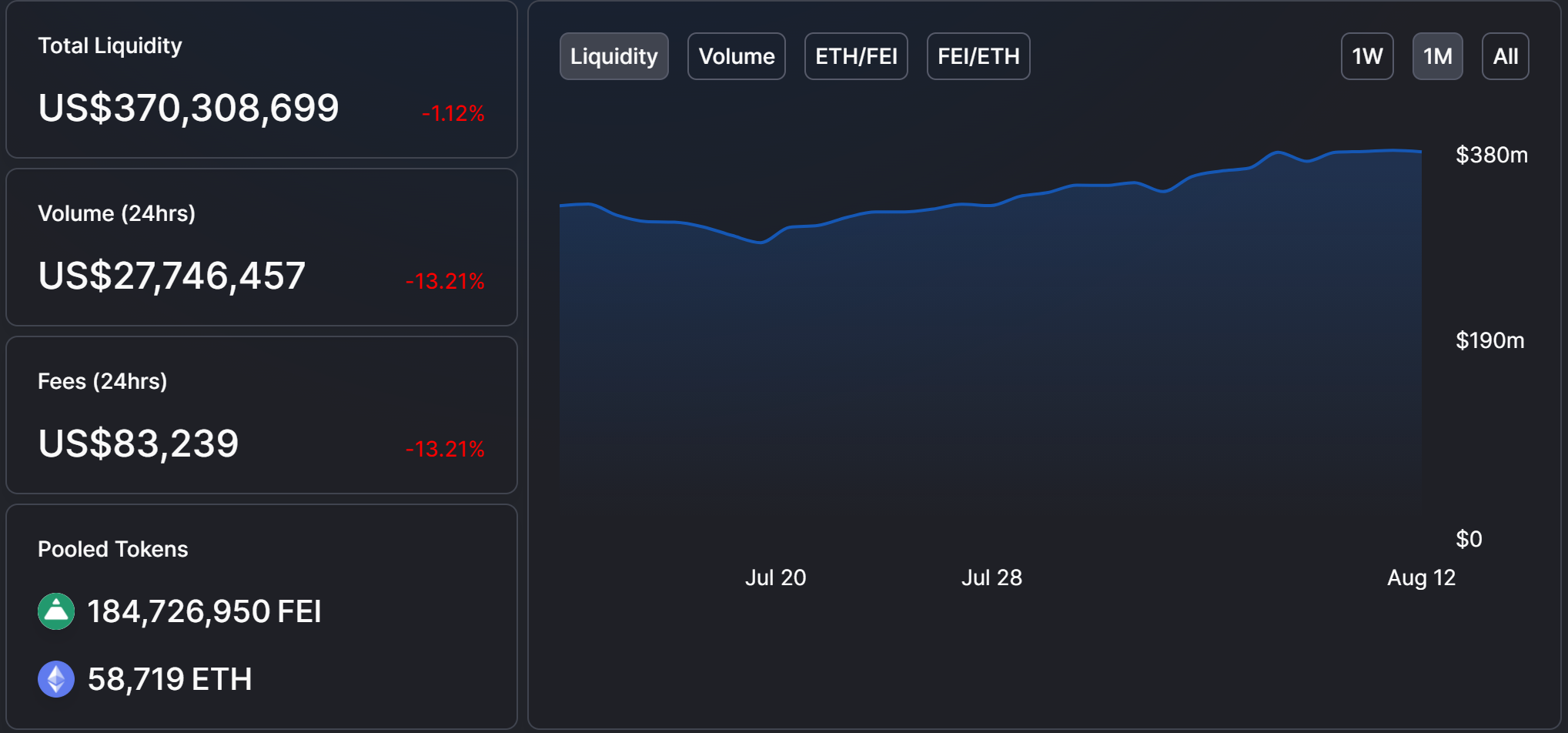Click the $190m axis label
1568x733 pixels.
point(1489,340)
